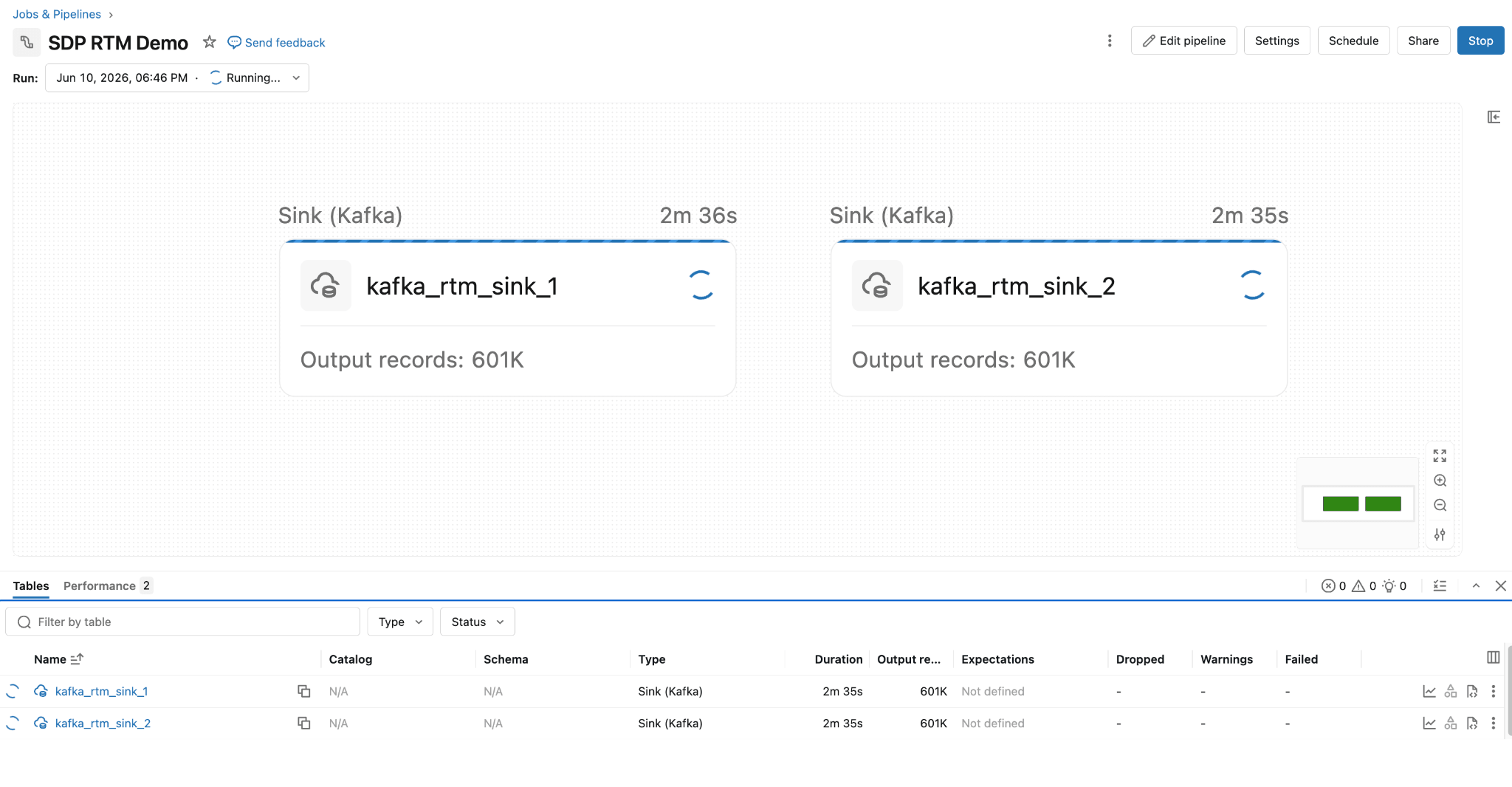Open the Type filter dropdown

pos(400,622)
